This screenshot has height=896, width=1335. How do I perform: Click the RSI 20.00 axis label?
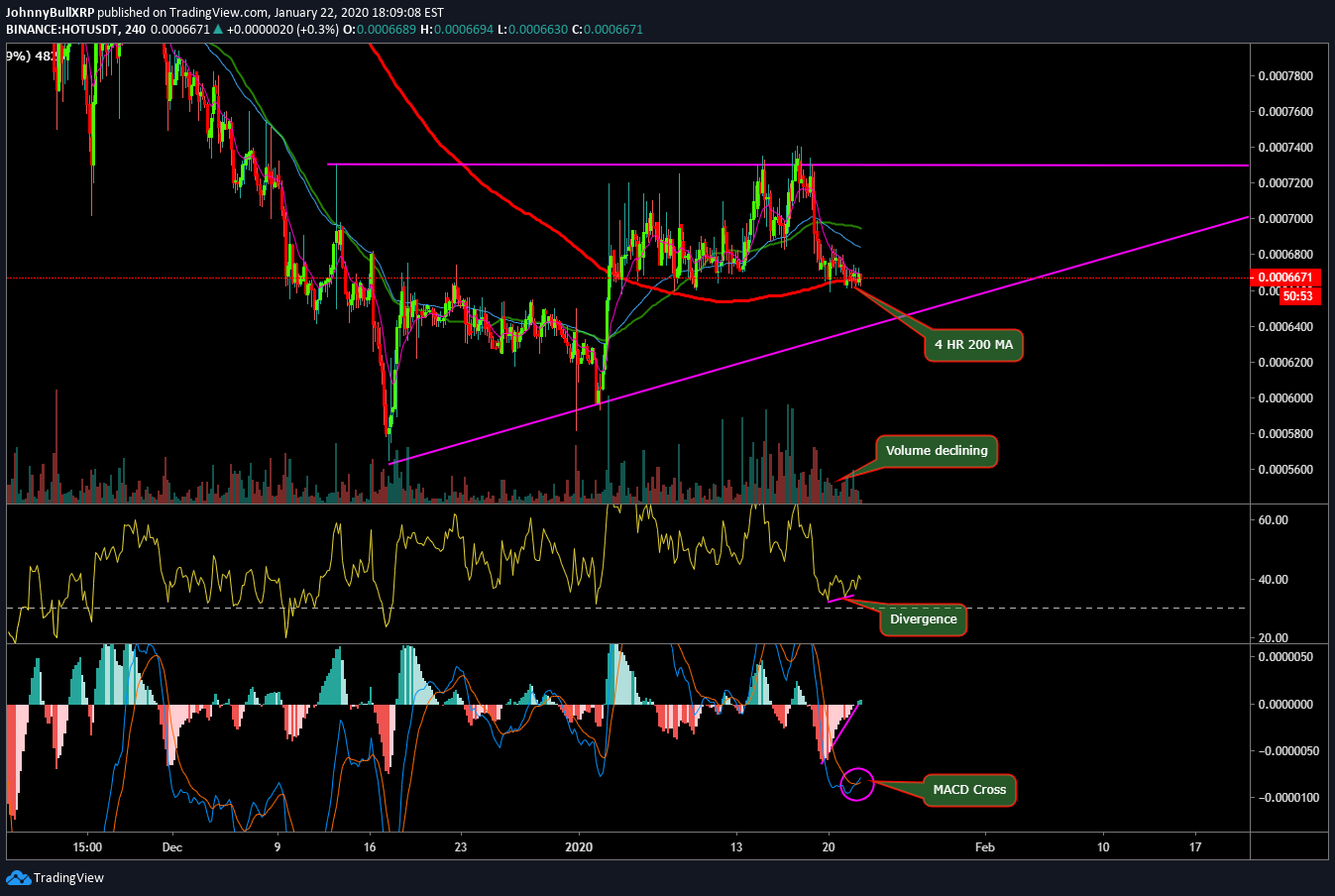pyautogui.click(x=1273, y=638)
